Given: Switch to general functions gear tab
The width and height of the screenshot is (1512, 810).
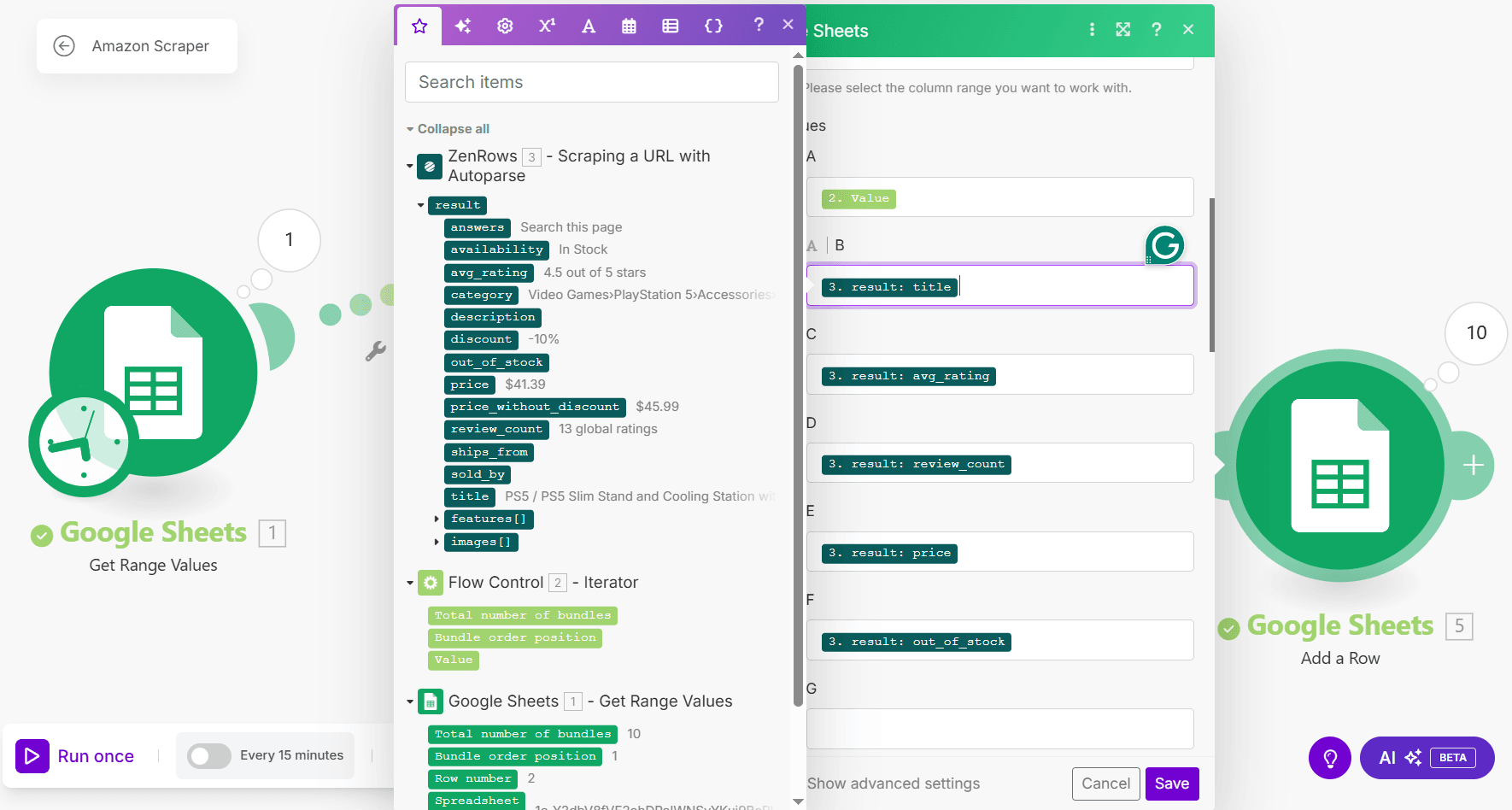Looking at the screenshot, I should click(505, 26).
